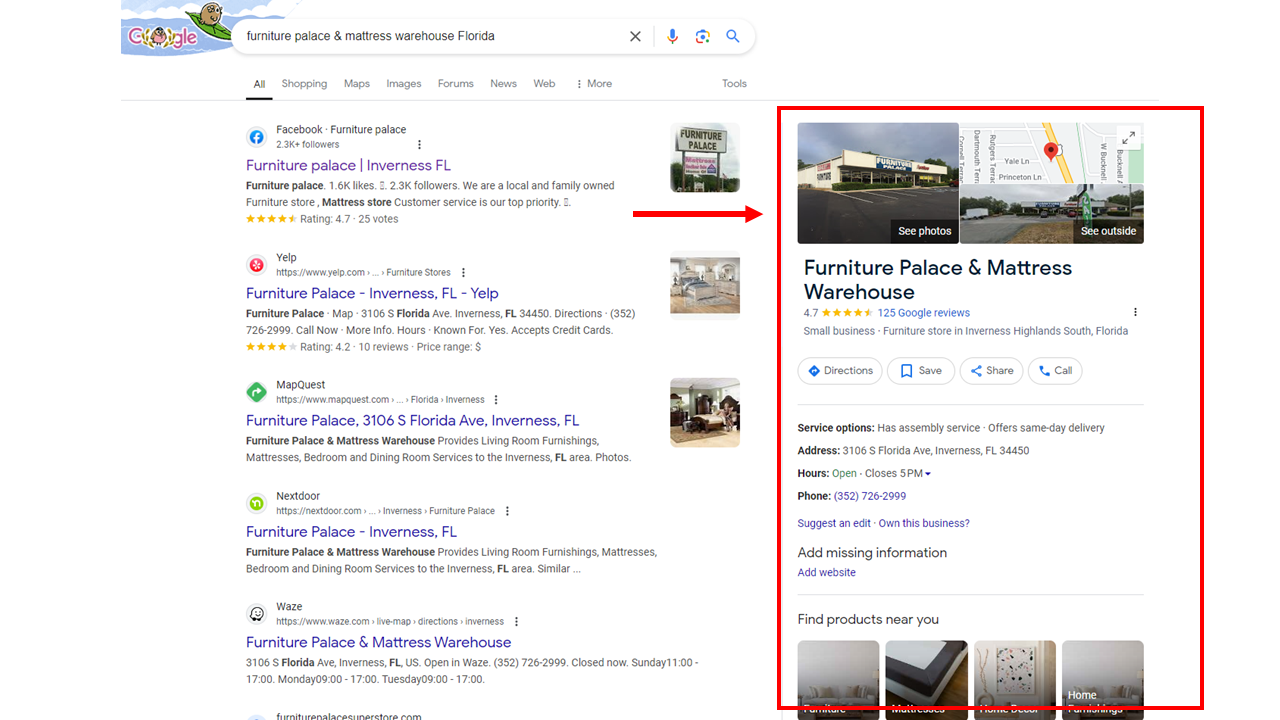This screenshot has width=1280, height=720.
Task: Start voice search with microphone icon
Action: 672,36
